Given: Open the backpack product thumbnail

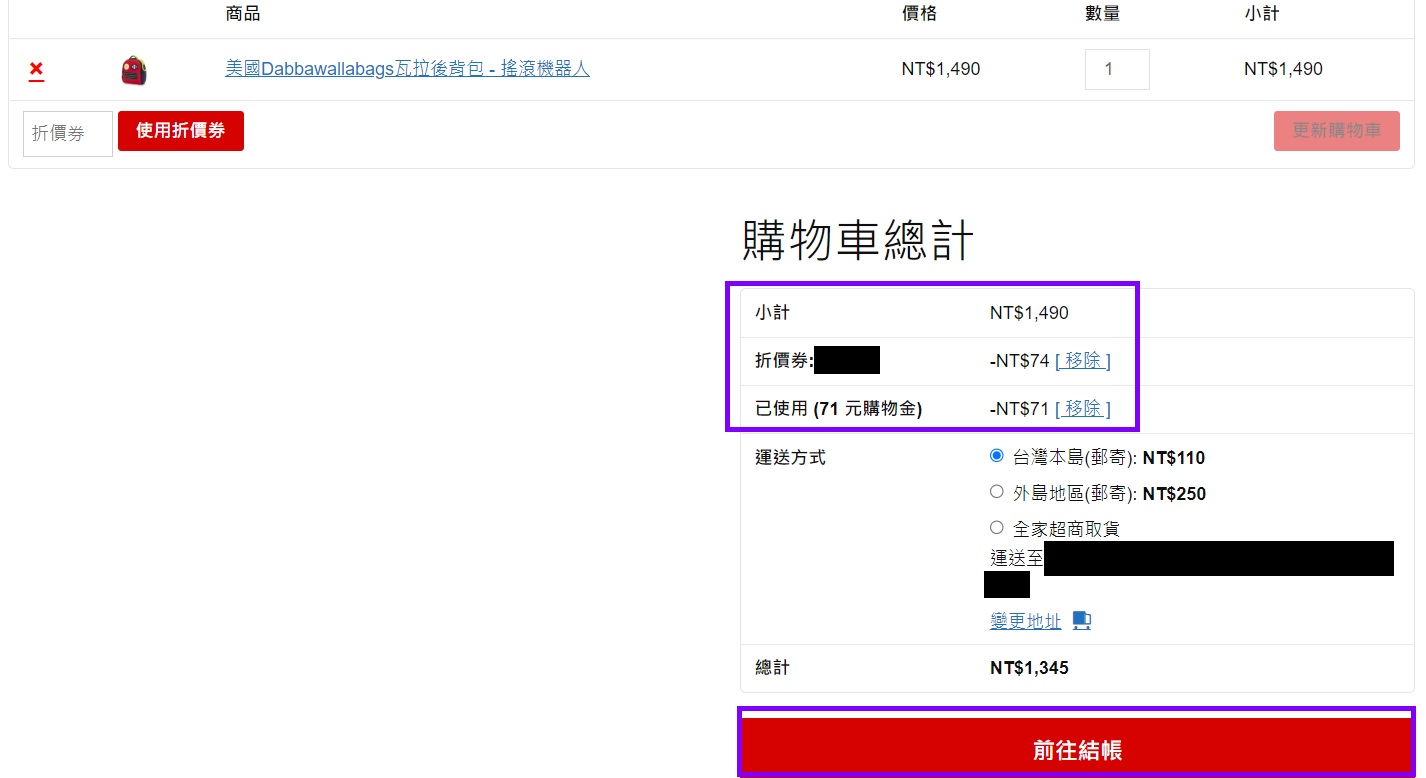Looking at the screenshot, I should [134, 70].
